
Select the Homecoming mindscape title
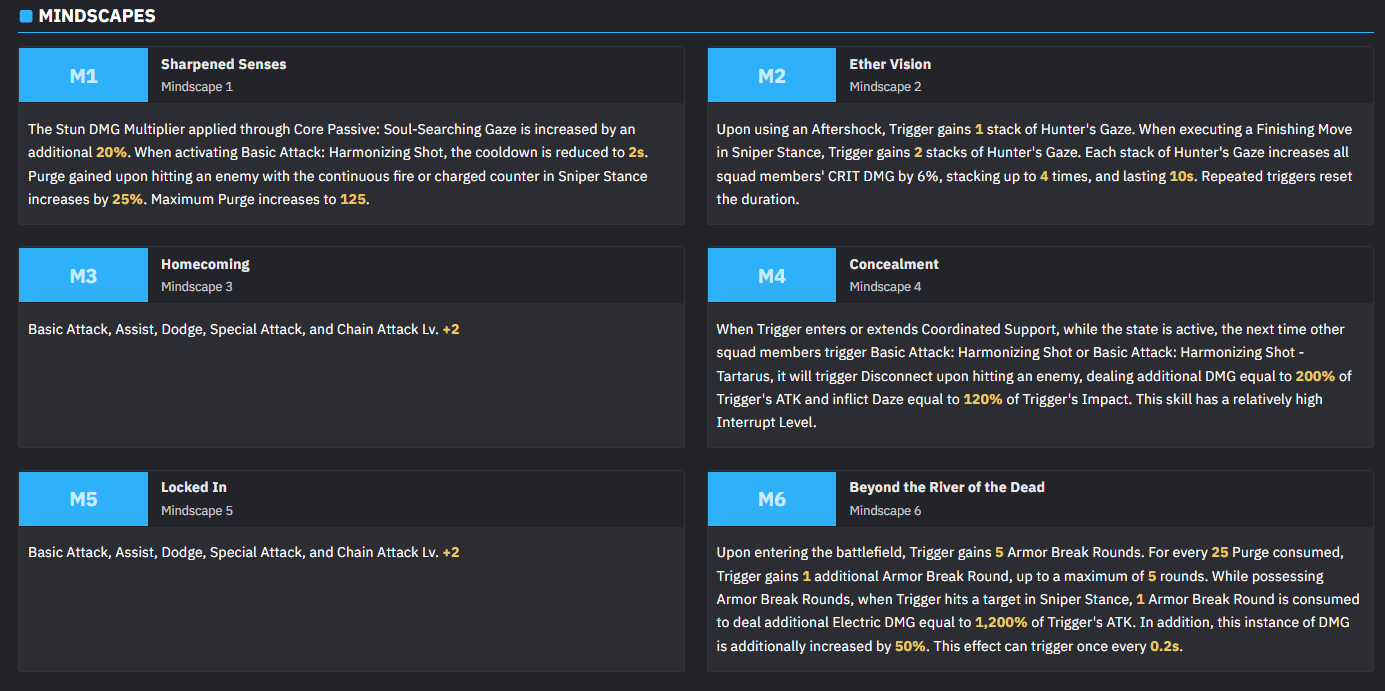point(205,264)
